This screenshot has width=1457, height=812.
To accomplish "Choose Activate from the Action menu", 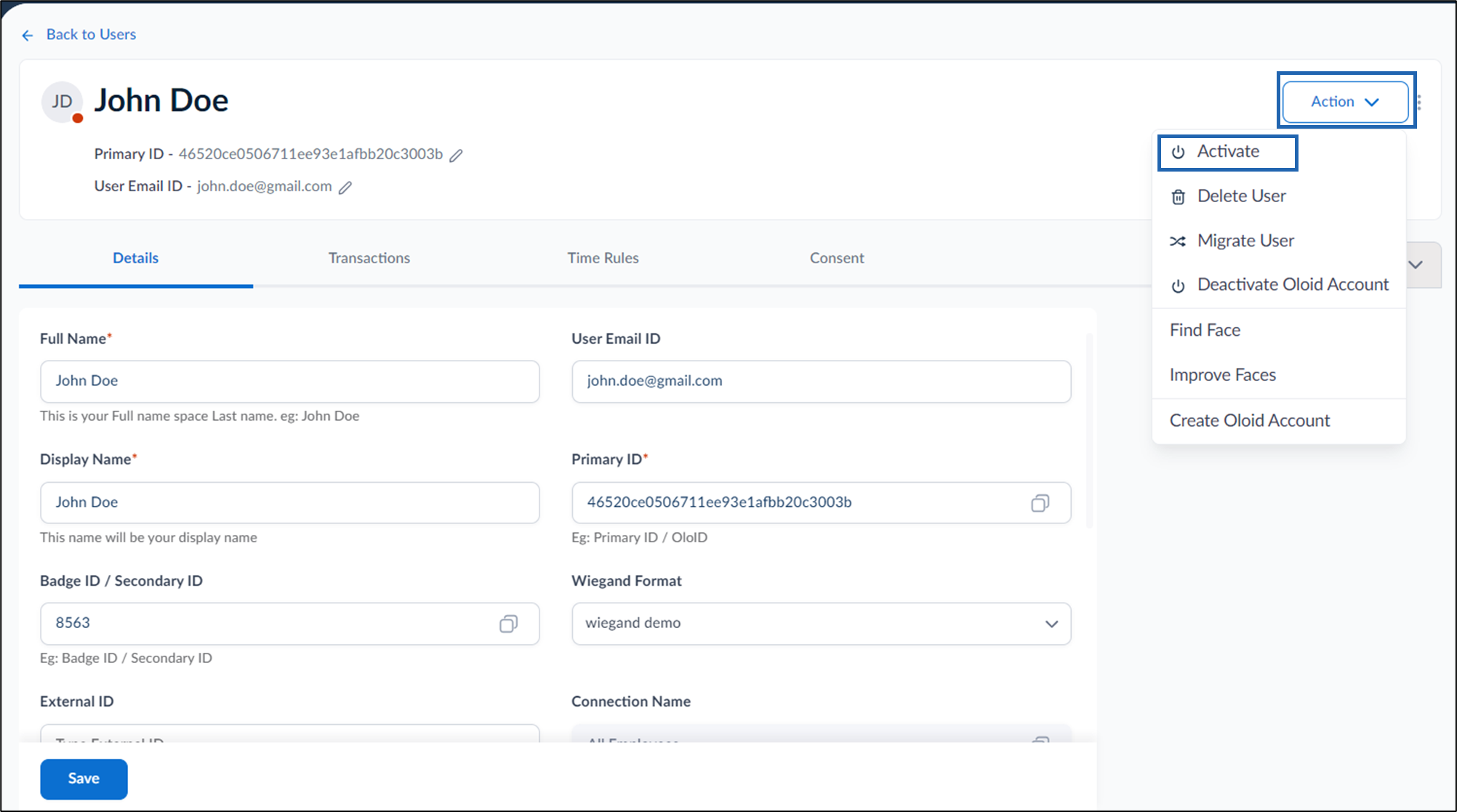I will pos(1227,153).
